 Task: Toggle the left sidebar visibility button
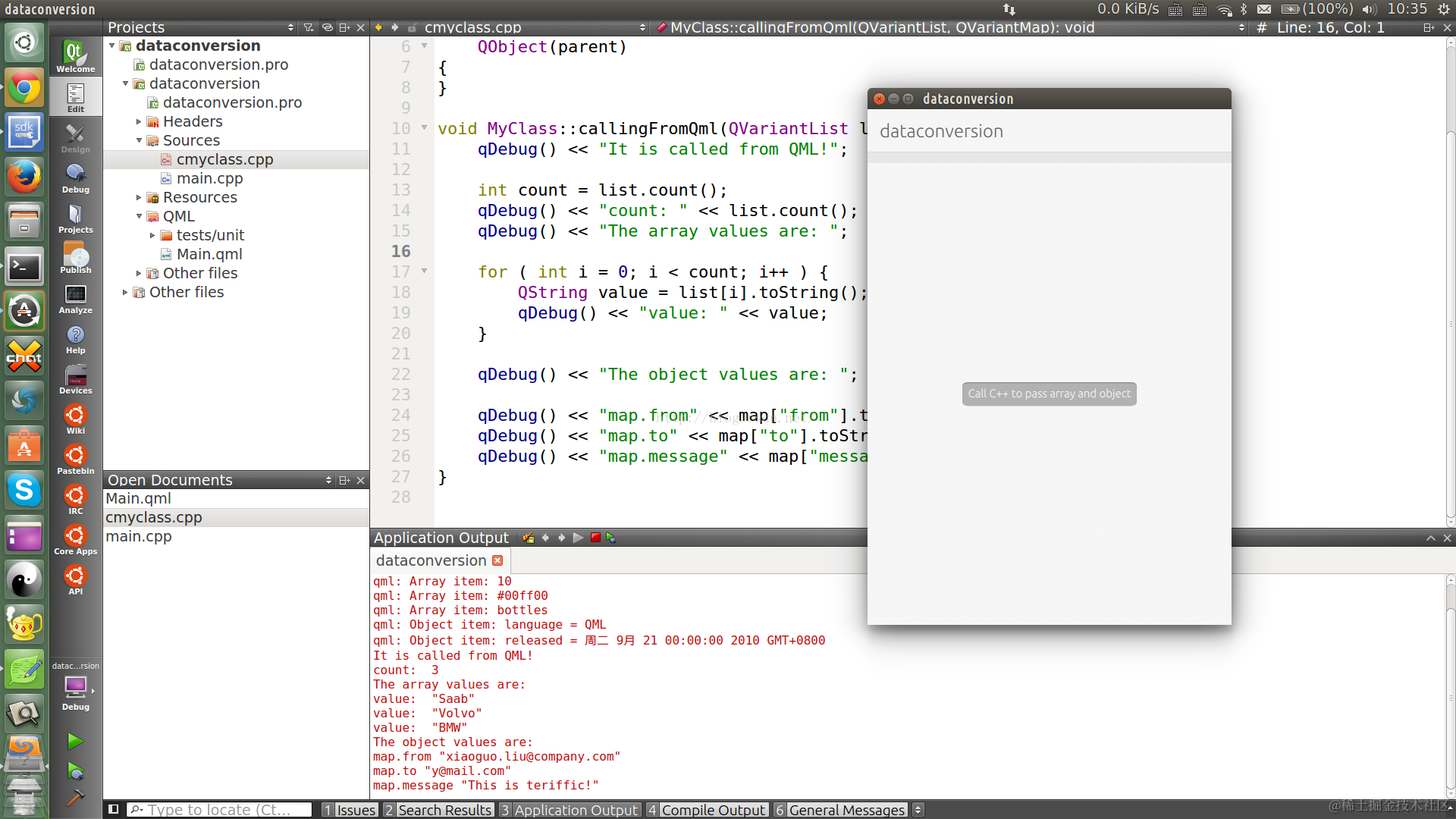click(113, 809)
